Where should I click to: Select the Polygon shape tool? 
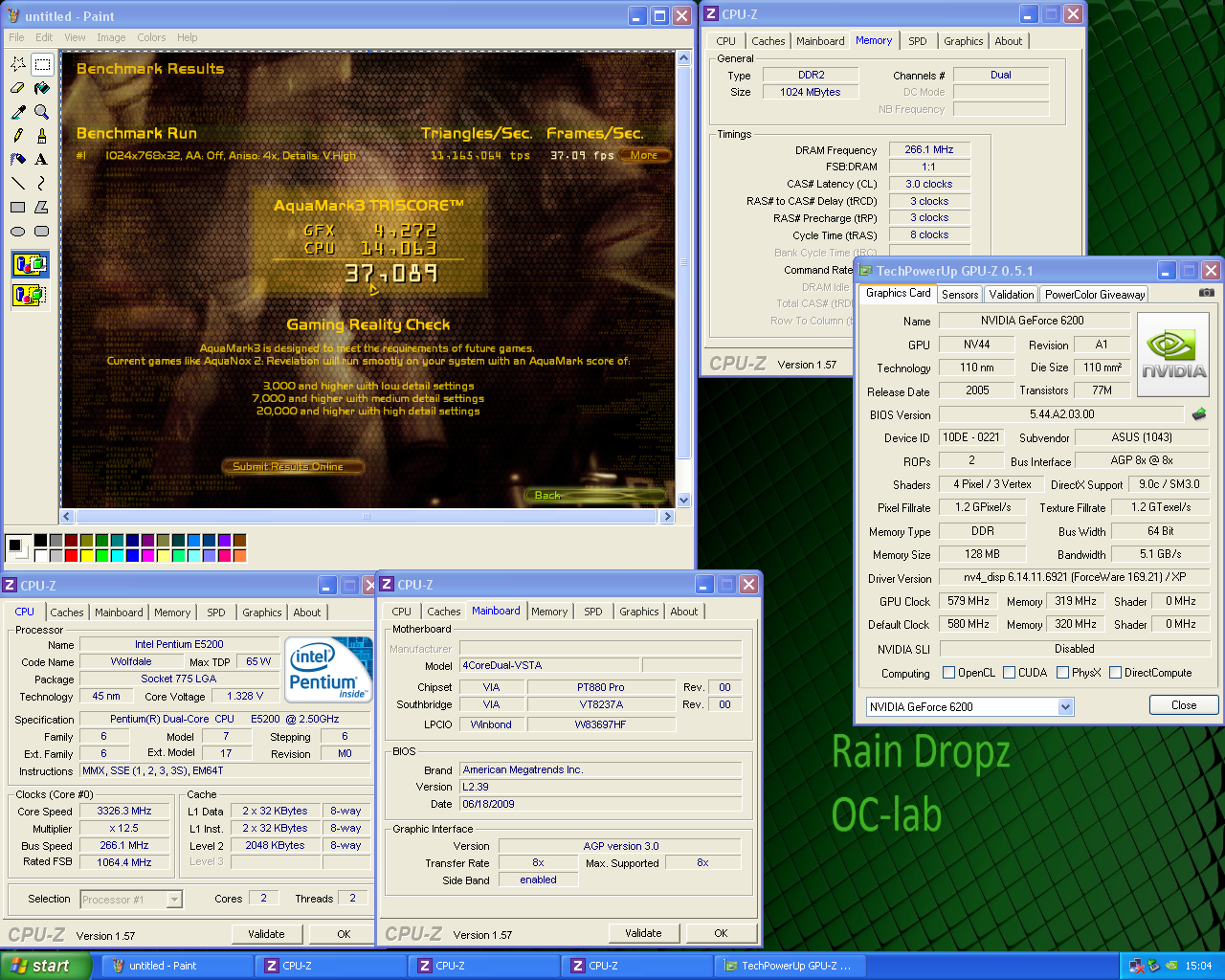tap(42, 207)
